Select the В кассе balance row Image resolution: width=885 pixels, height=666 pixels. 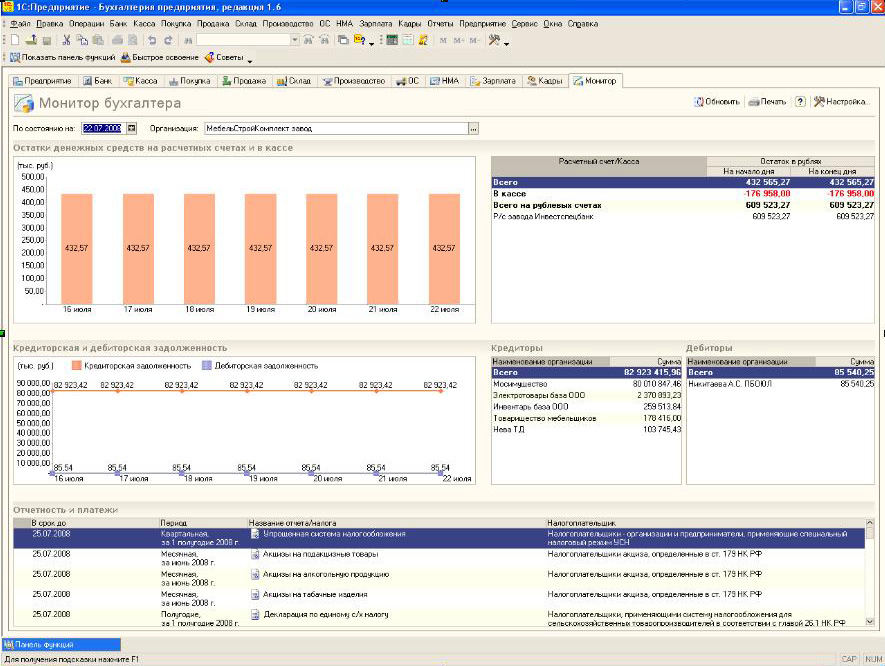683,194
